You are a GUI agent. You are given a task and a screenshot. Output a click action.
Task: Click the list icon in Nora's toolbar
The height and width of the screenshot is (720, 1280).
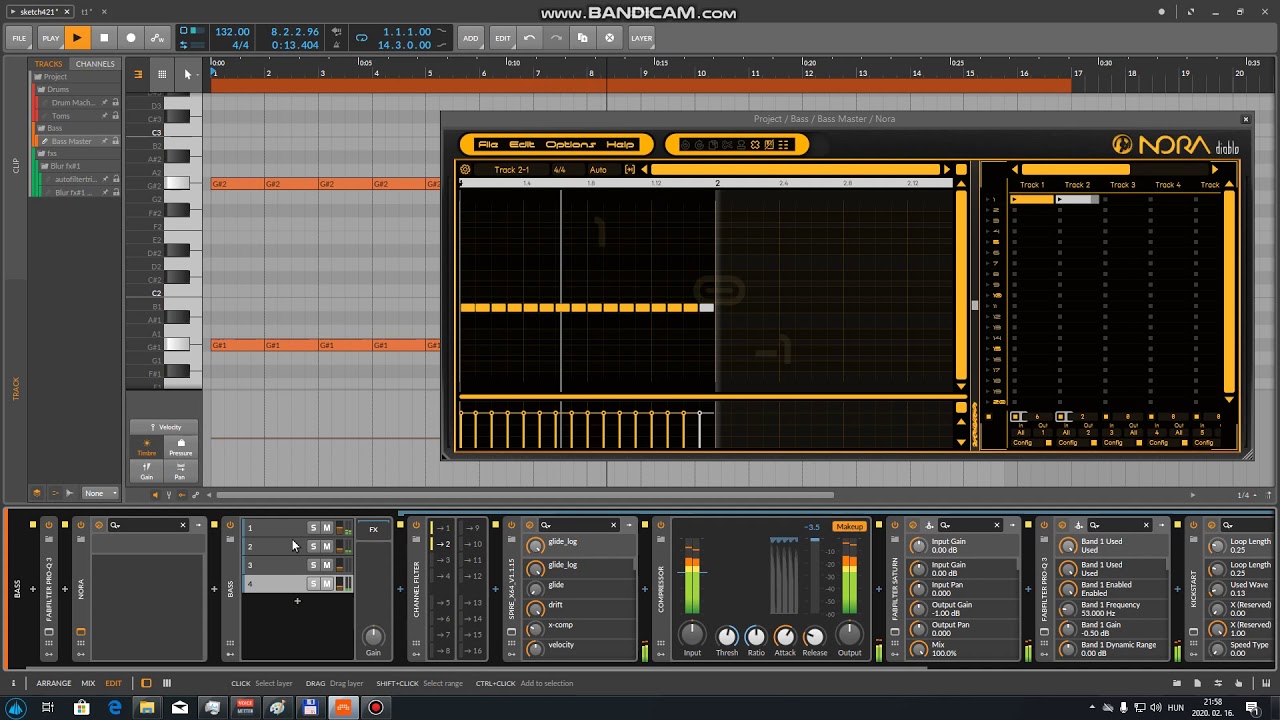[783, 145]
